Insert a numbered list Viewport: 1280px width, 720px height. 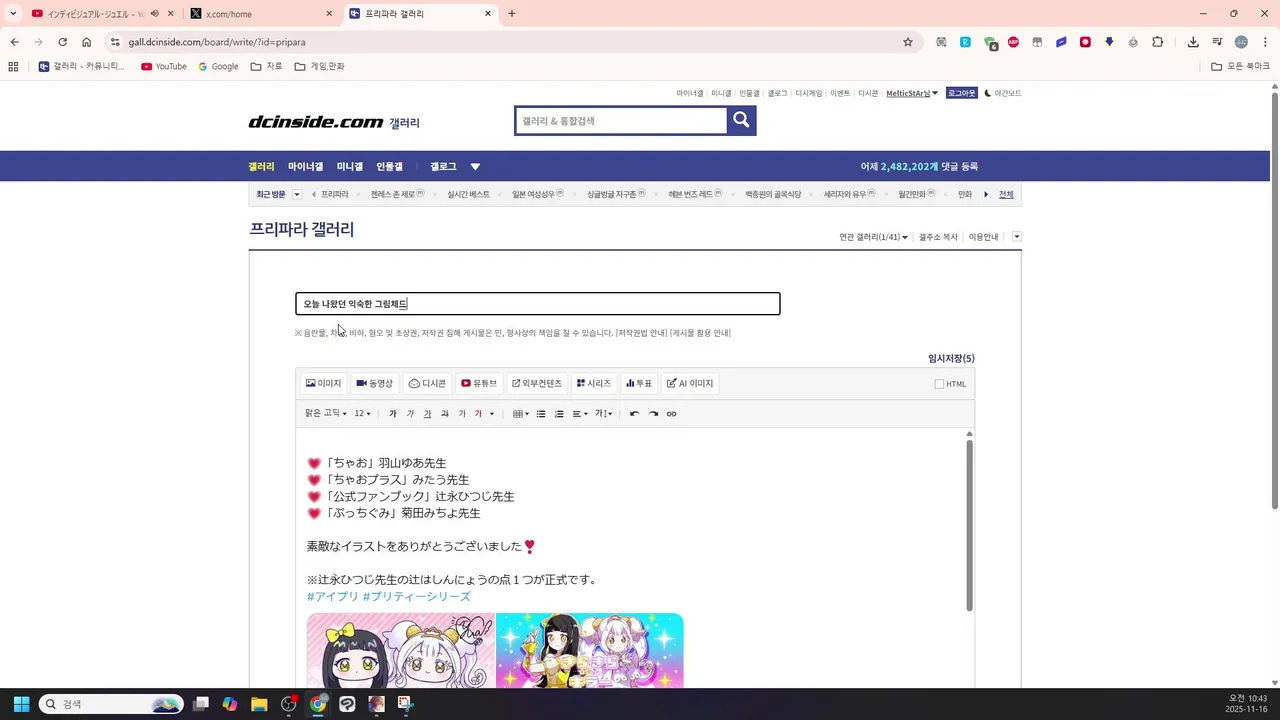pos(559,414)
